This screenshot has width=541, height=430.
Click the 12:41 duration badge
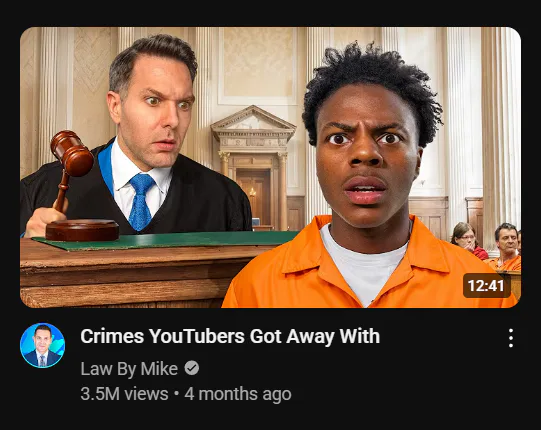coord(486,286)
